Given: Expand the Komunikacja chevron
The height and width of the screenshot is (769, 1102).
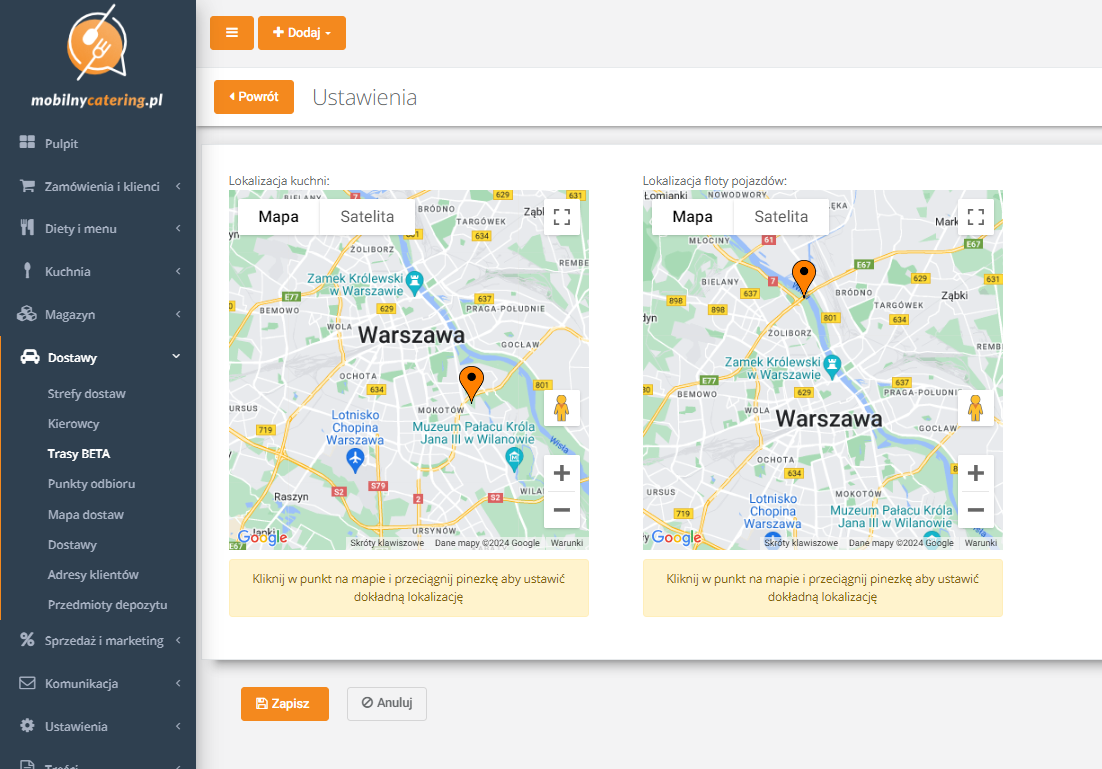Looking at the screenshot, I should click(179, 683).
